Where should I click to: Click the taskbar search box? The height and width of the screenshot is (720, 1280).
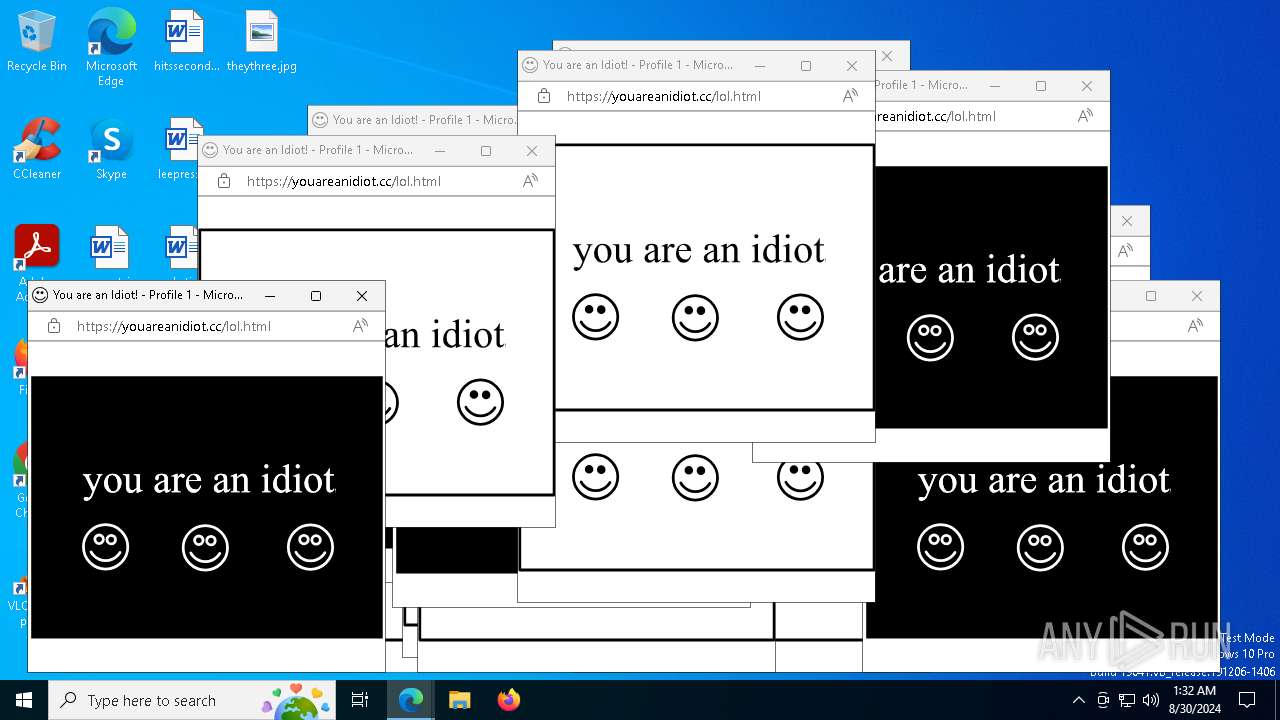[x=192, y=700]
